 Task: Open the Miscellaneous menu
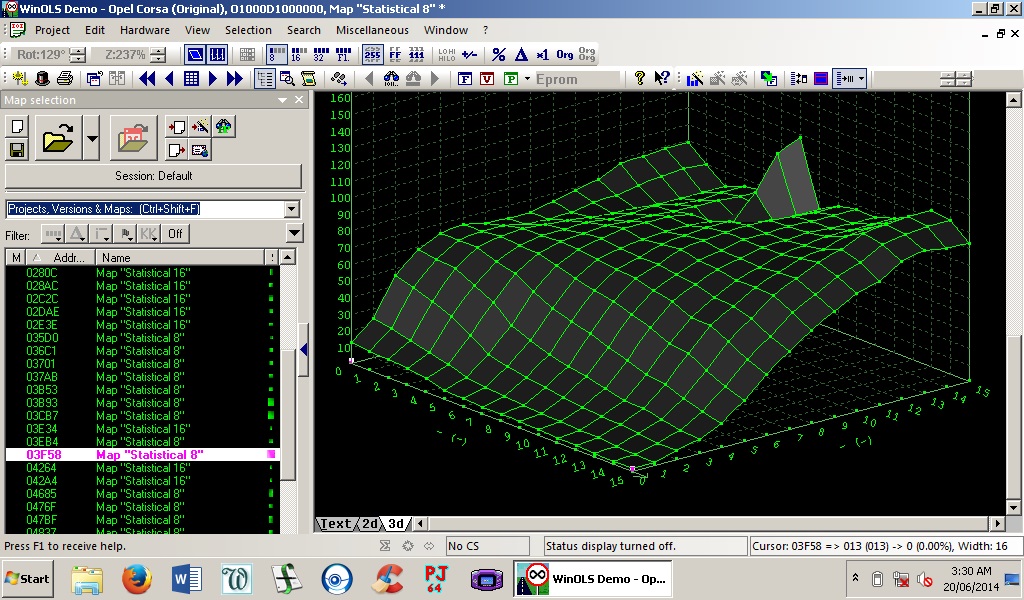tap(372, 30)
